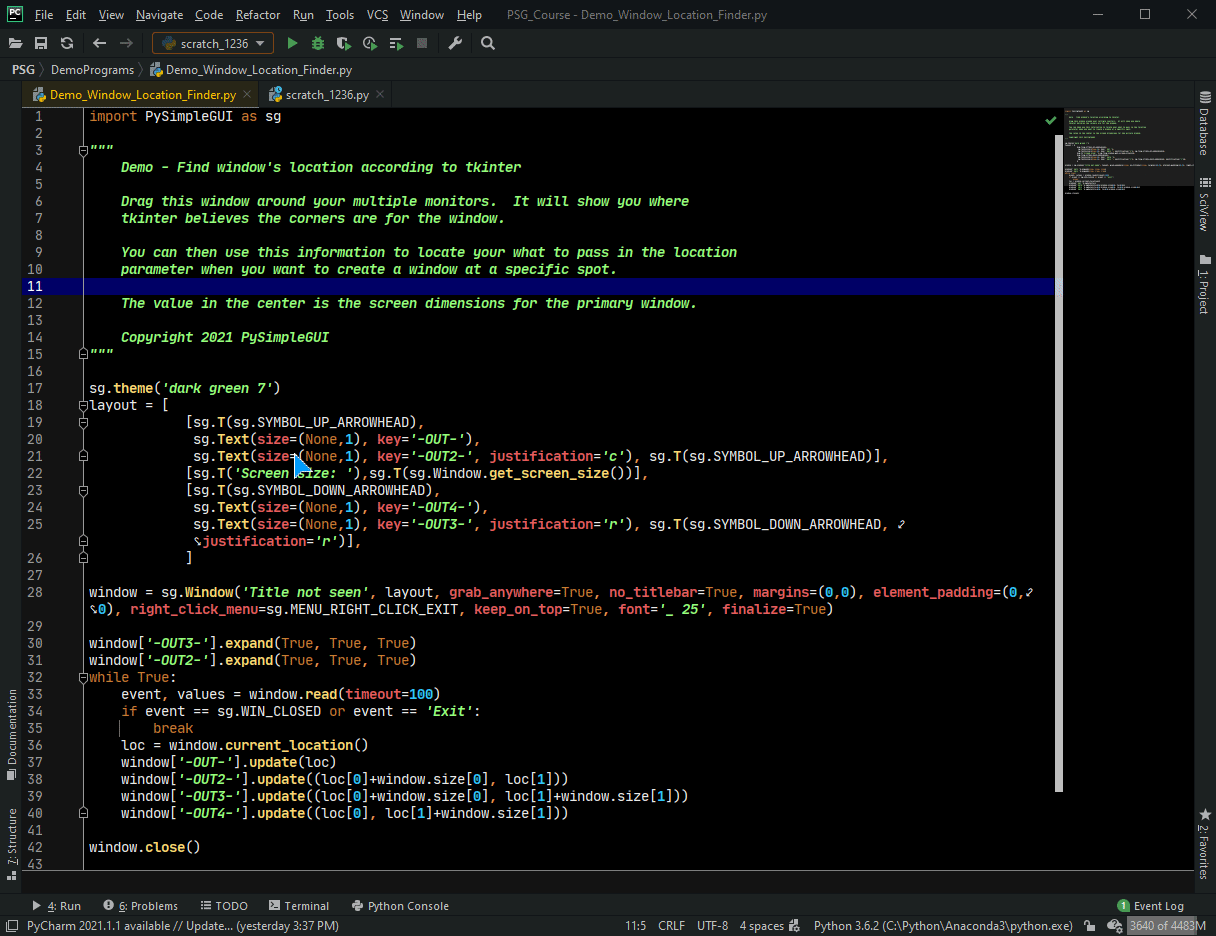Reload all files from disk with the sync icon
The height and width of the screenshot is (936, 1216).
pyautogui.click(x=67, y=43)
